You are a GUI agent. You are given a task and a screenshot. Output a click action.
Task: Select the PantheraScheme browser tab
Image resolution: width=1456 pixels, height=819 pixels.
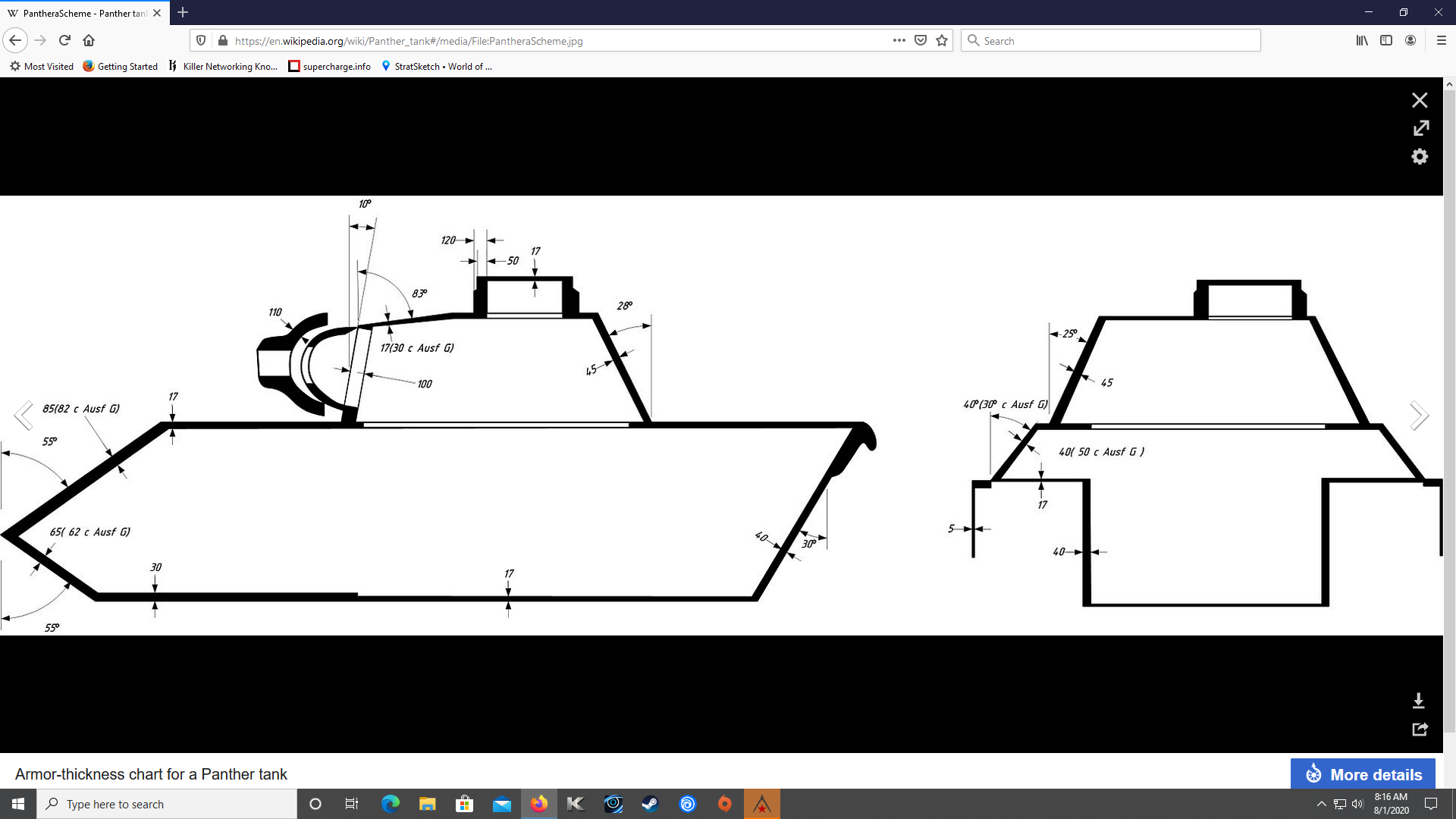85,13
